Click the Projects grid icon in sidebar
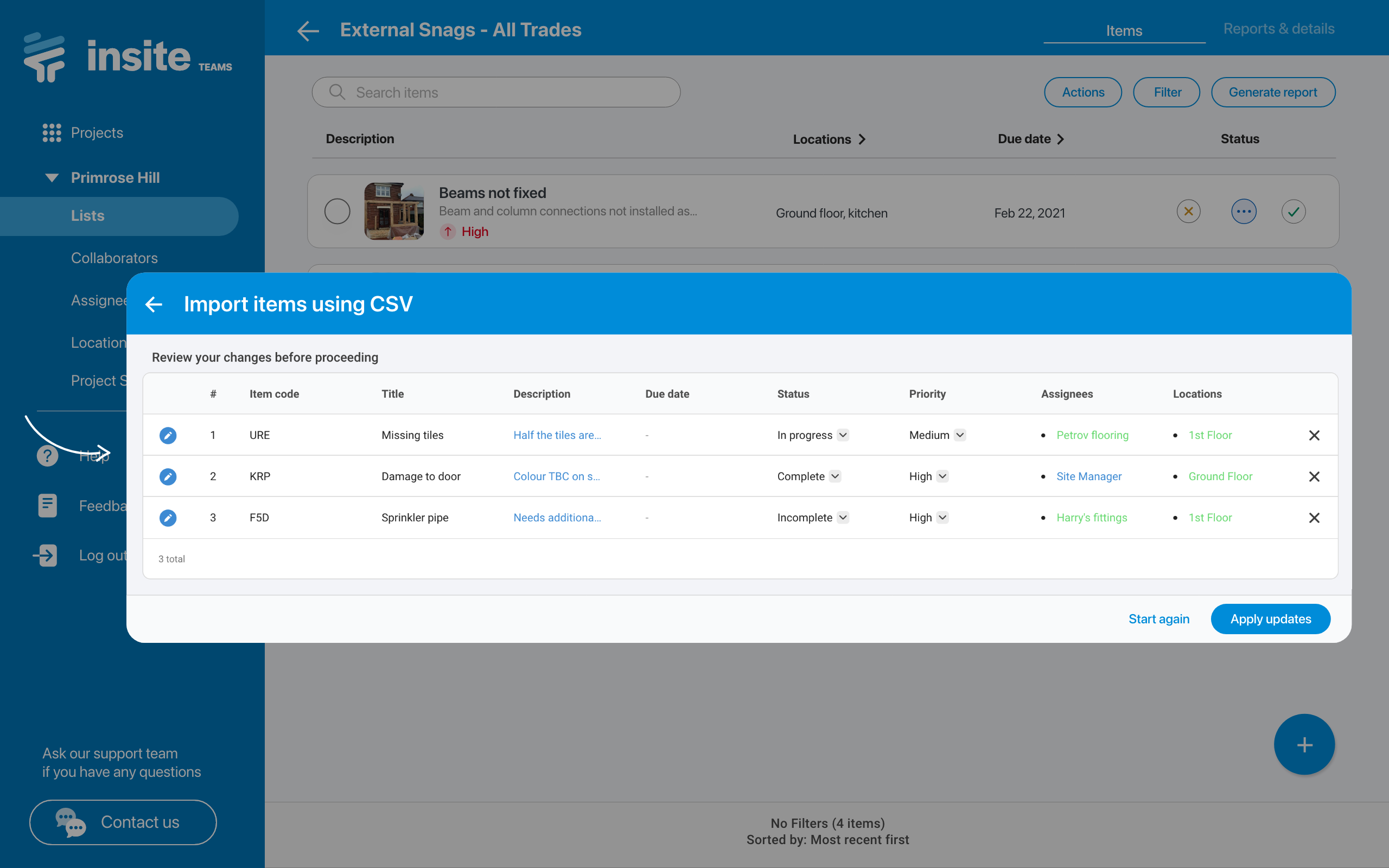This screenshot has height=868, width=1389. point(52,132)
